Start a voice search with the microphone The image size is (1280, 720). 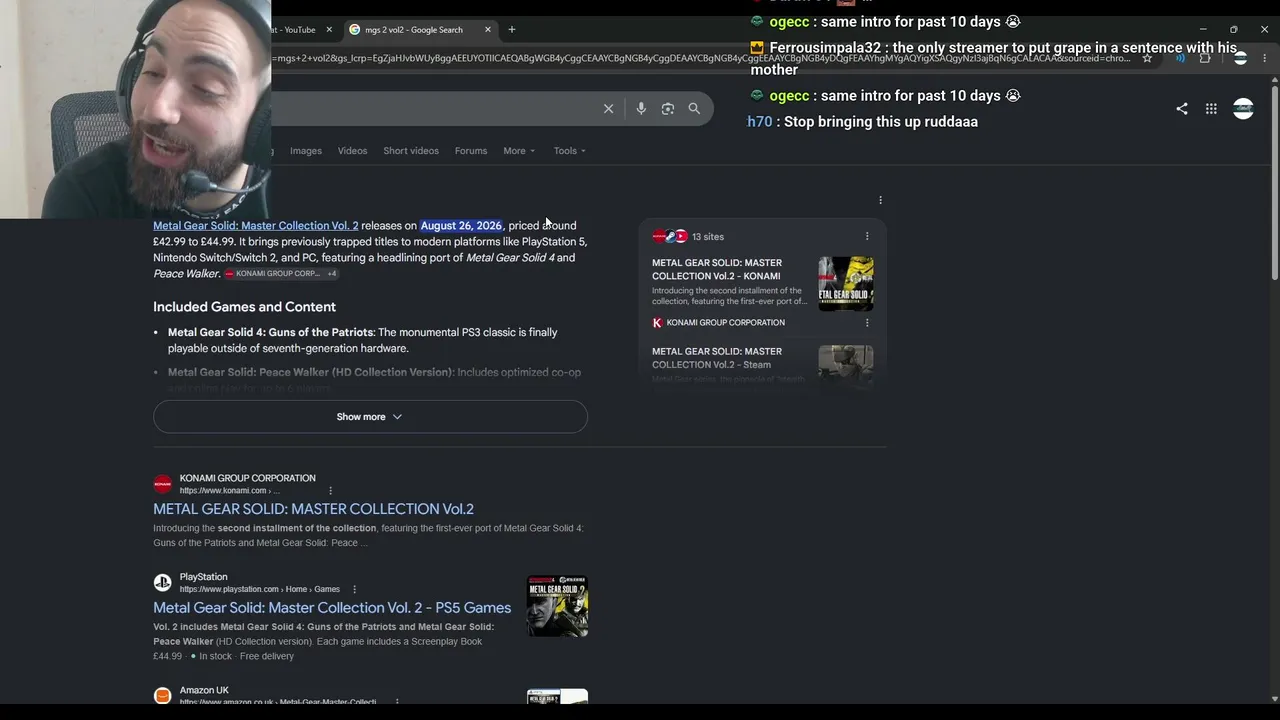(641, 109)
